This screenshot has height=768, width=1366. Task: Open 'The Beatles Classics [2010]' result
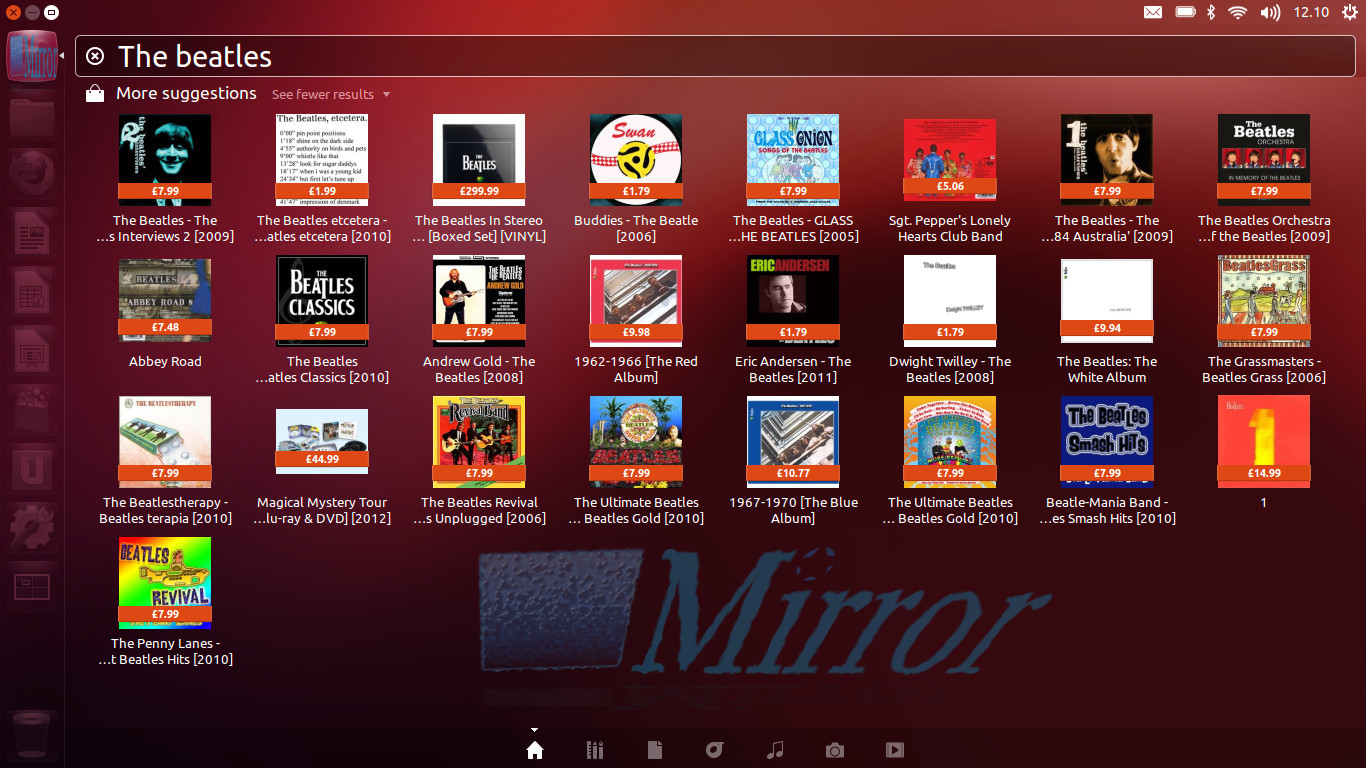[322, 319]
